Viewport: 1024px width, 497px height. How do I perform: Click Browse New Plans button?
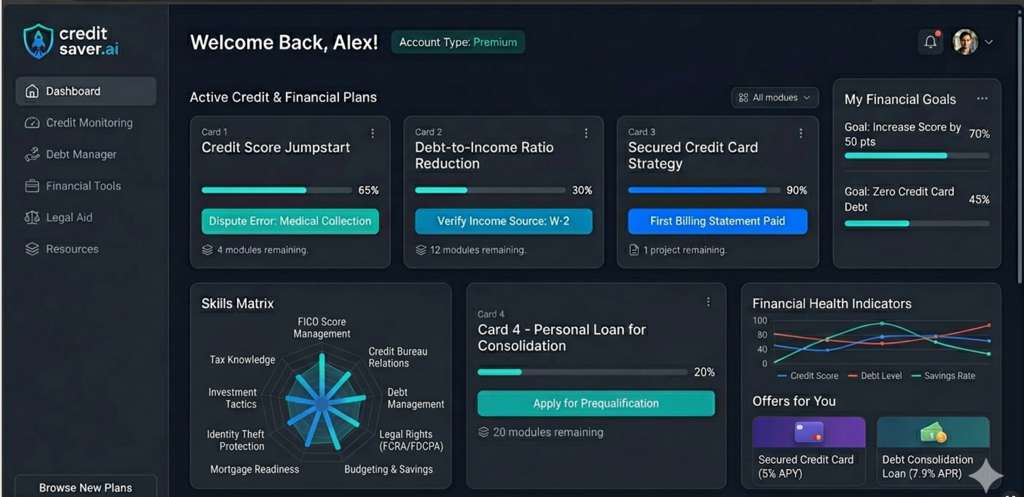(x=85, y=487)
